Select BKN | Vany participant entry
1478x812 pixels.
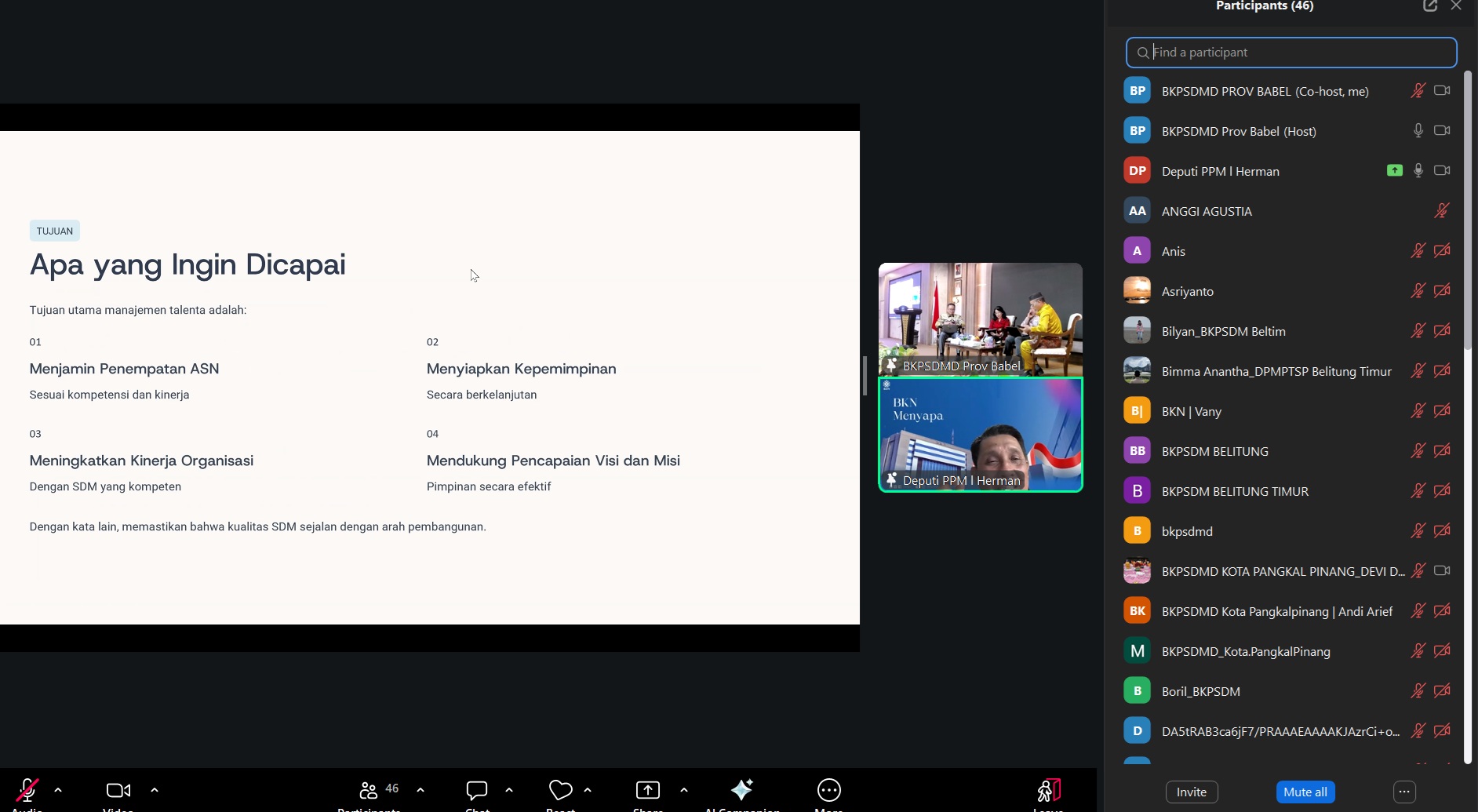coord(1191,411)
